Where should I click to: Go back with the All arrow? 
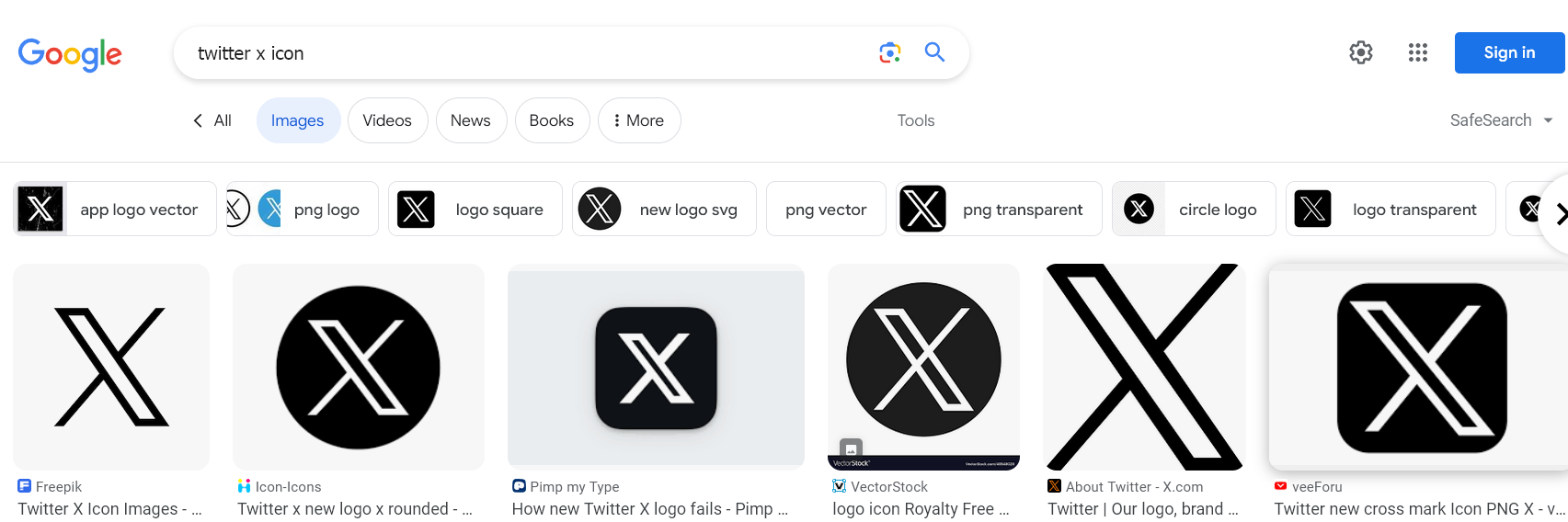coord(212,120)
